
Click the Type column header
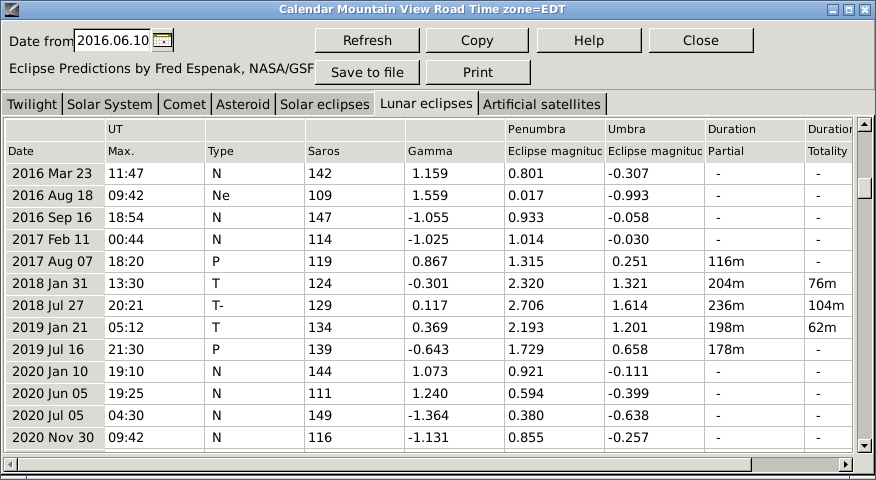[255, 151]
